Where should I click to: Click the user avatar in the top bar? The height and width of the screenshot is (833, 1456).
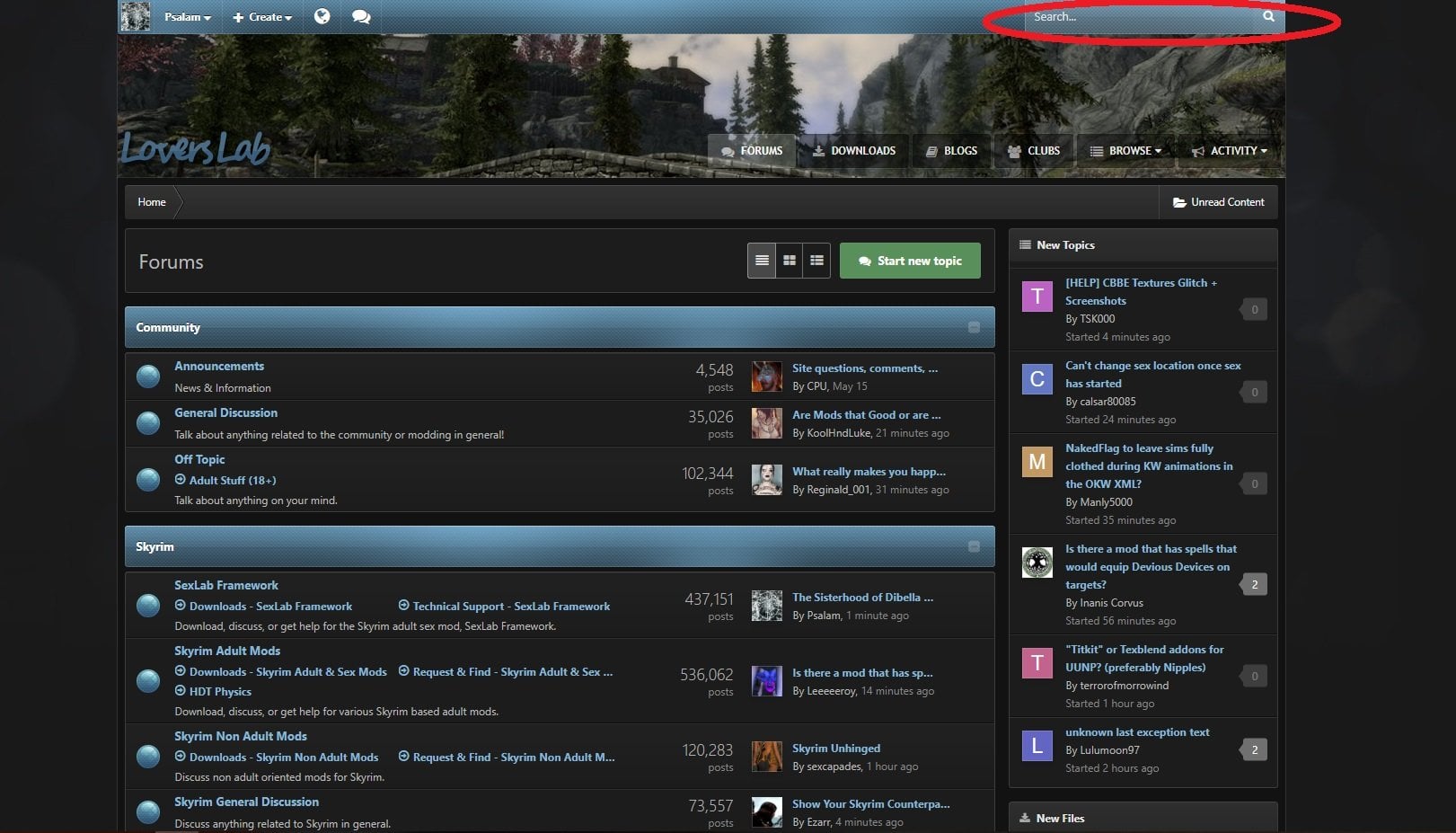tap(135, 16)
